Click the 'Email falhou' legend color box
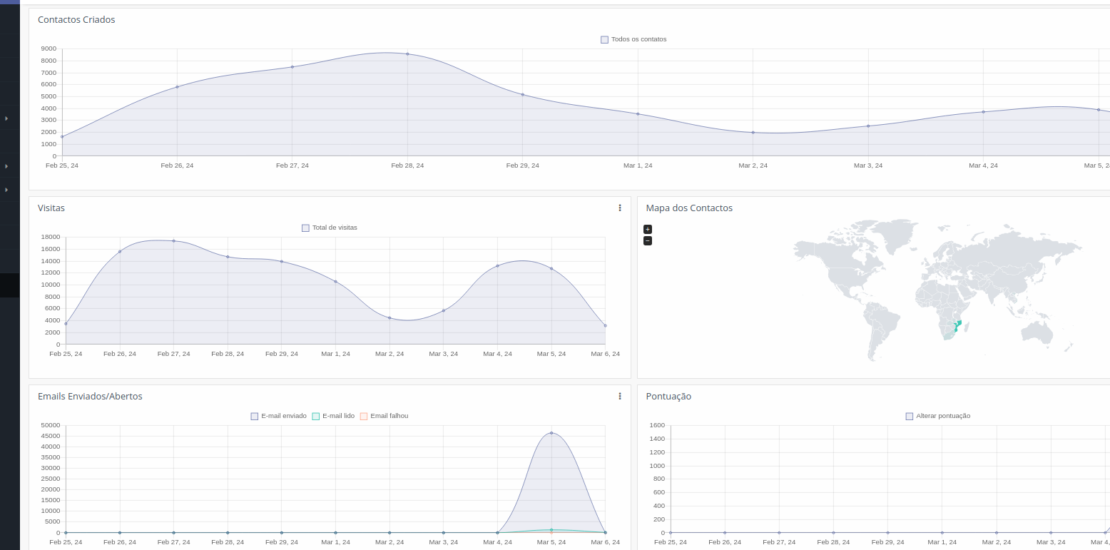The height and width of the screenshot is (550, 1110). [x=364, y=416]
